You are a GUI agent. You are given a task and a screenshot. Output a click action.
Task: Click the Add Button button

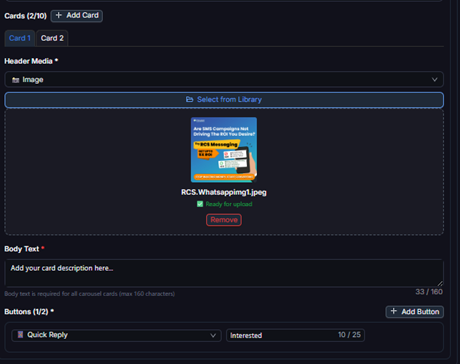[415, 312]
